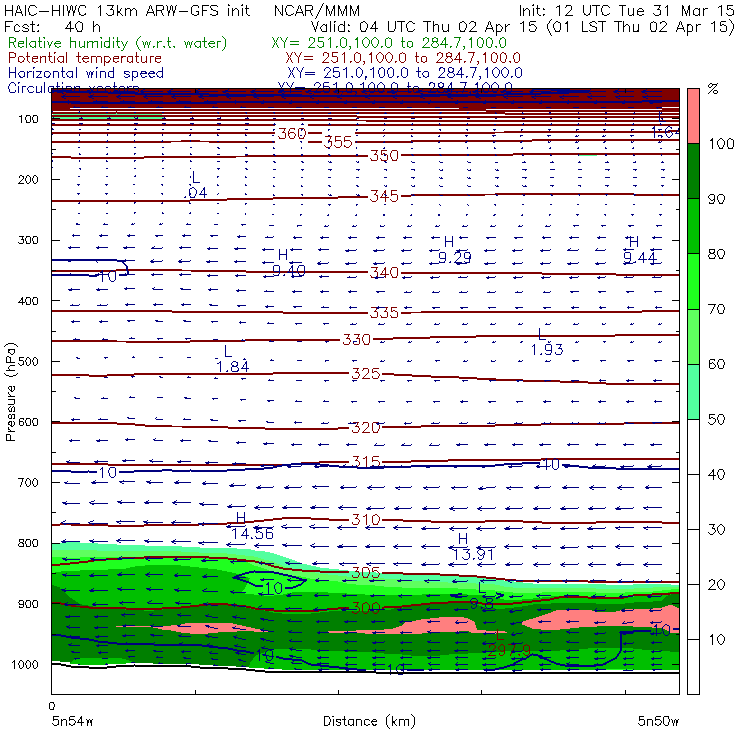This screenshot has height=740, width=740.
Task: Click the 'H 14.56' wind maximum marker
Action: tap(252, 526)
